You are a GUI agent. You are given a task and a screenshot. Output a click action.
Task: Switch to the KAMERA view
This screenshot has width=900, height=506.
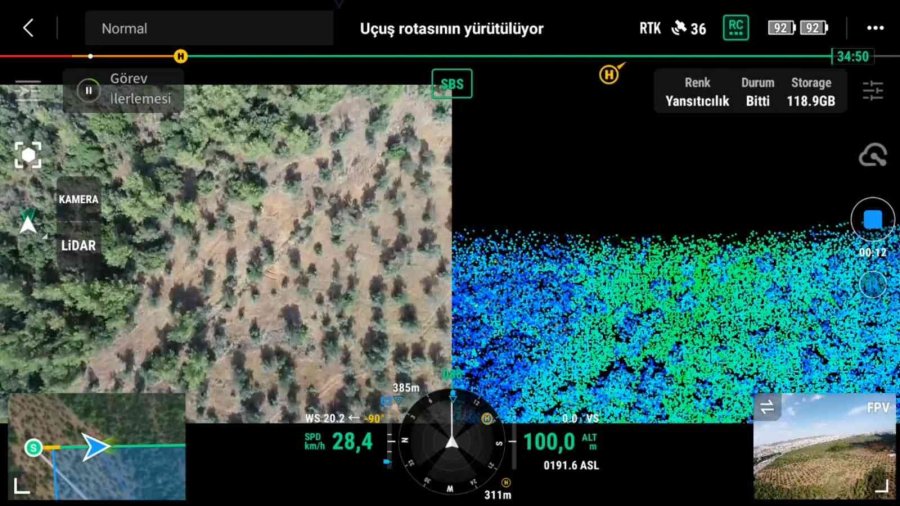coord(78,200)
